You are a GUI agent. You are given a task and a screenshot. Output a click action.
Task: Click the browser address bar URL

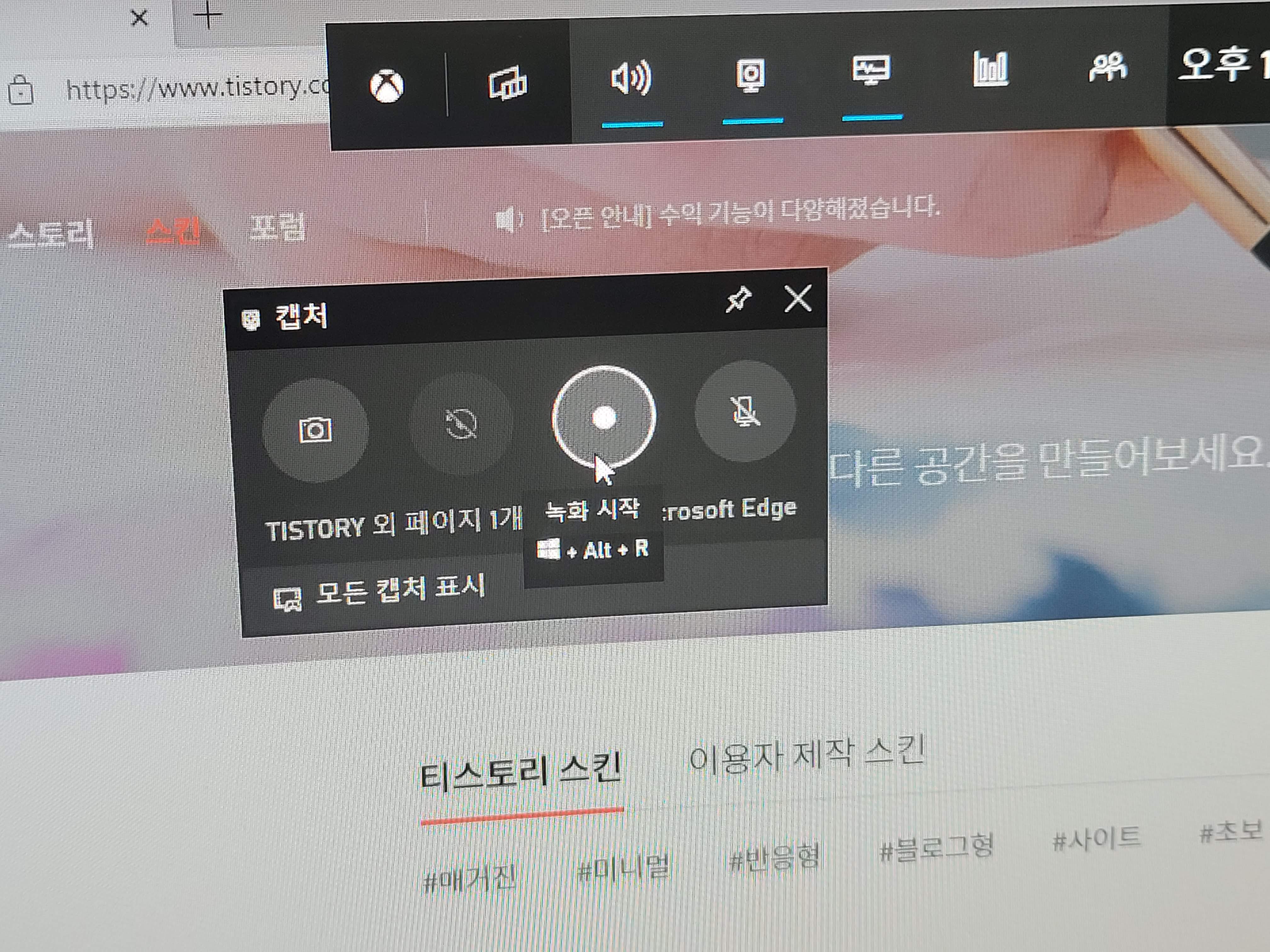[195, 88]
